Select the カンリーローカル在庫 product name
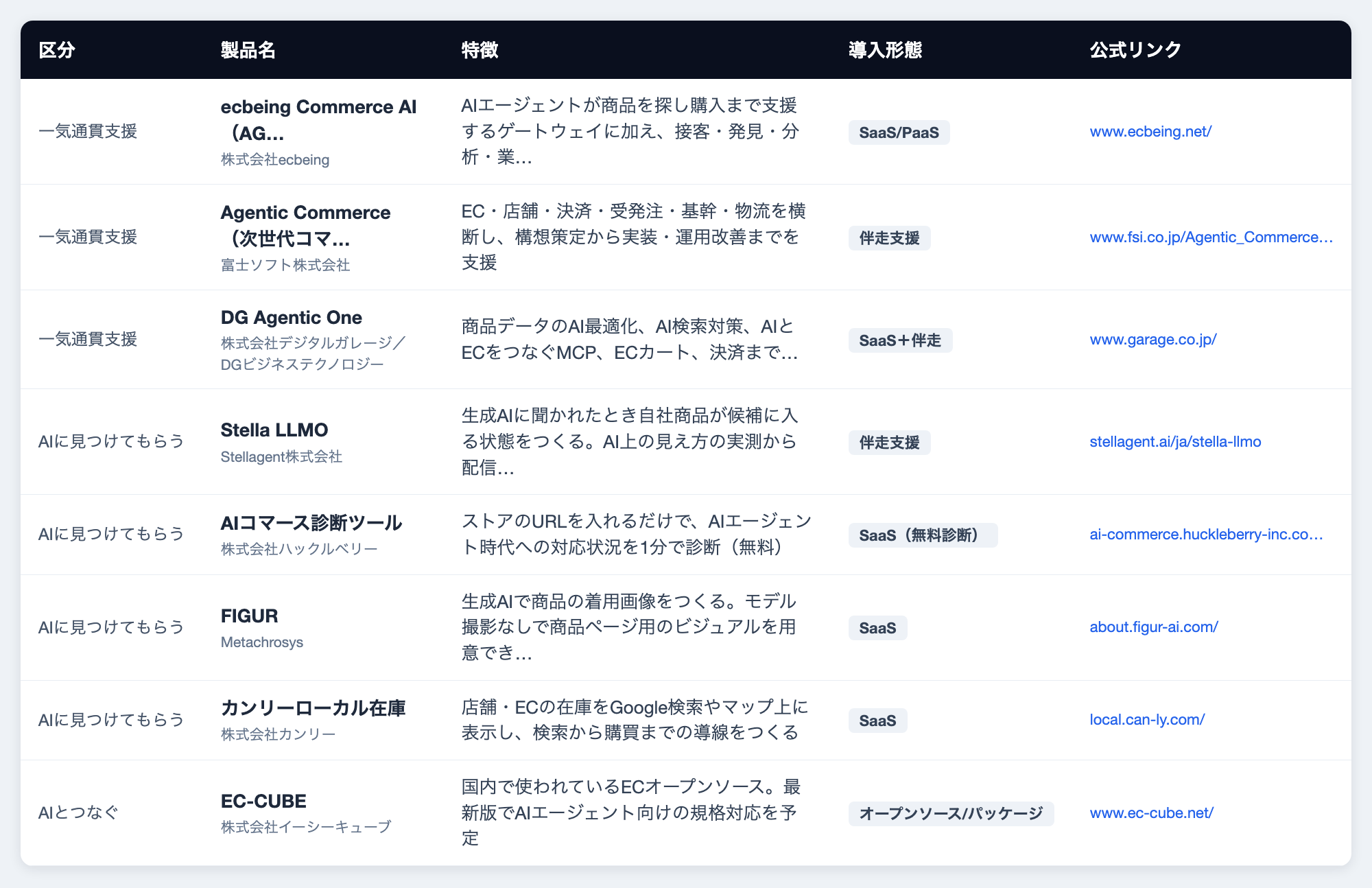The height and width of the screenshot is (888, 1372). [313, 708]
